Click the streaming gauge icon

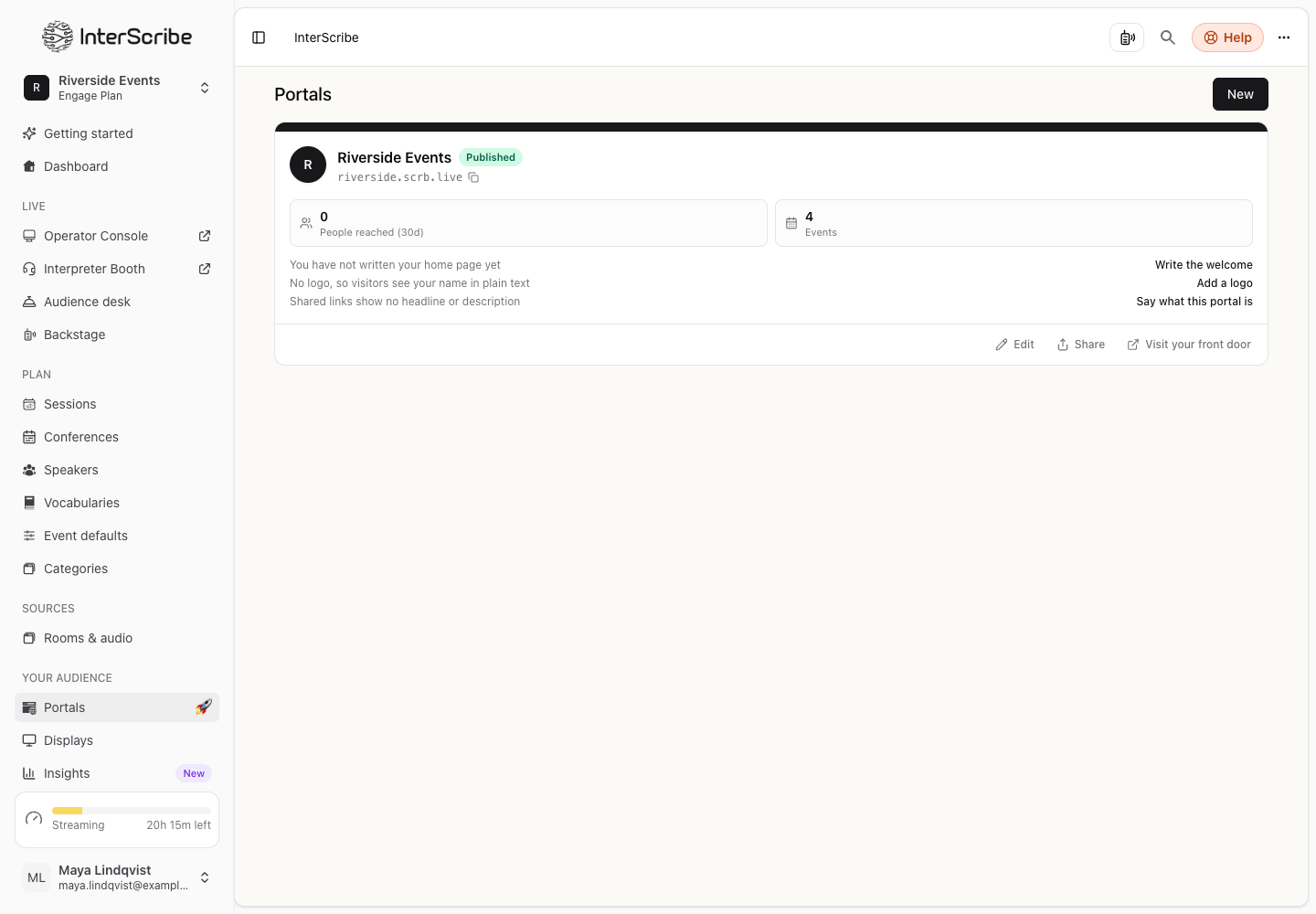pyautogui.click(x=34, y=818)
